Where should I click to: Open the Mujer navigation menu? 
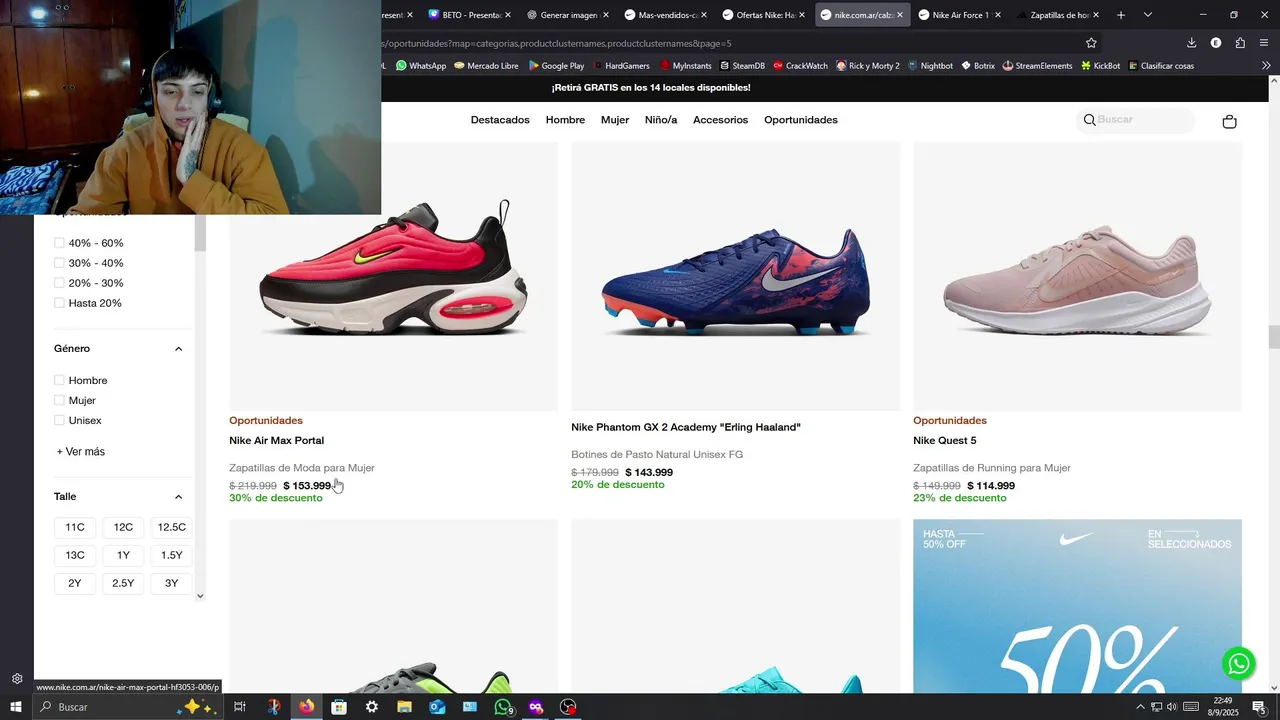coord(615,120)
